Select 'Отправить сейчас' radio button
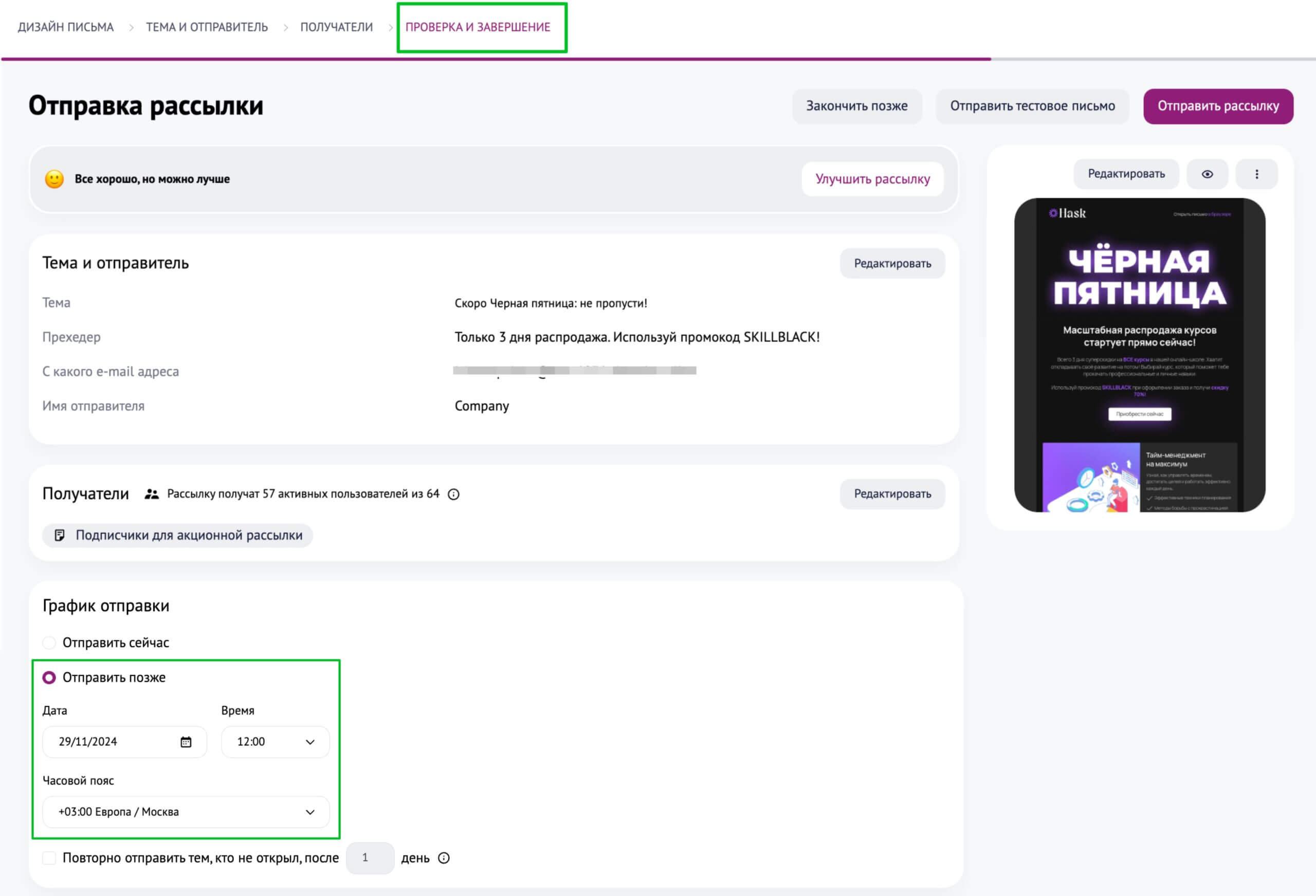Screen dimensions: 1316x896 pyautogui.click(x=49, y=642)
